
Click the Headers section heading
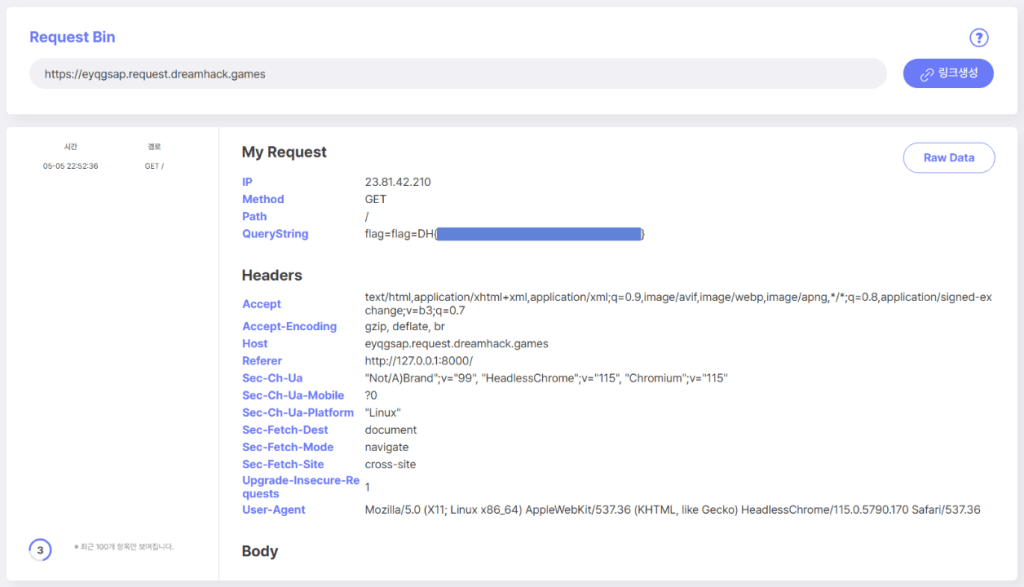[x=272, y=275]
